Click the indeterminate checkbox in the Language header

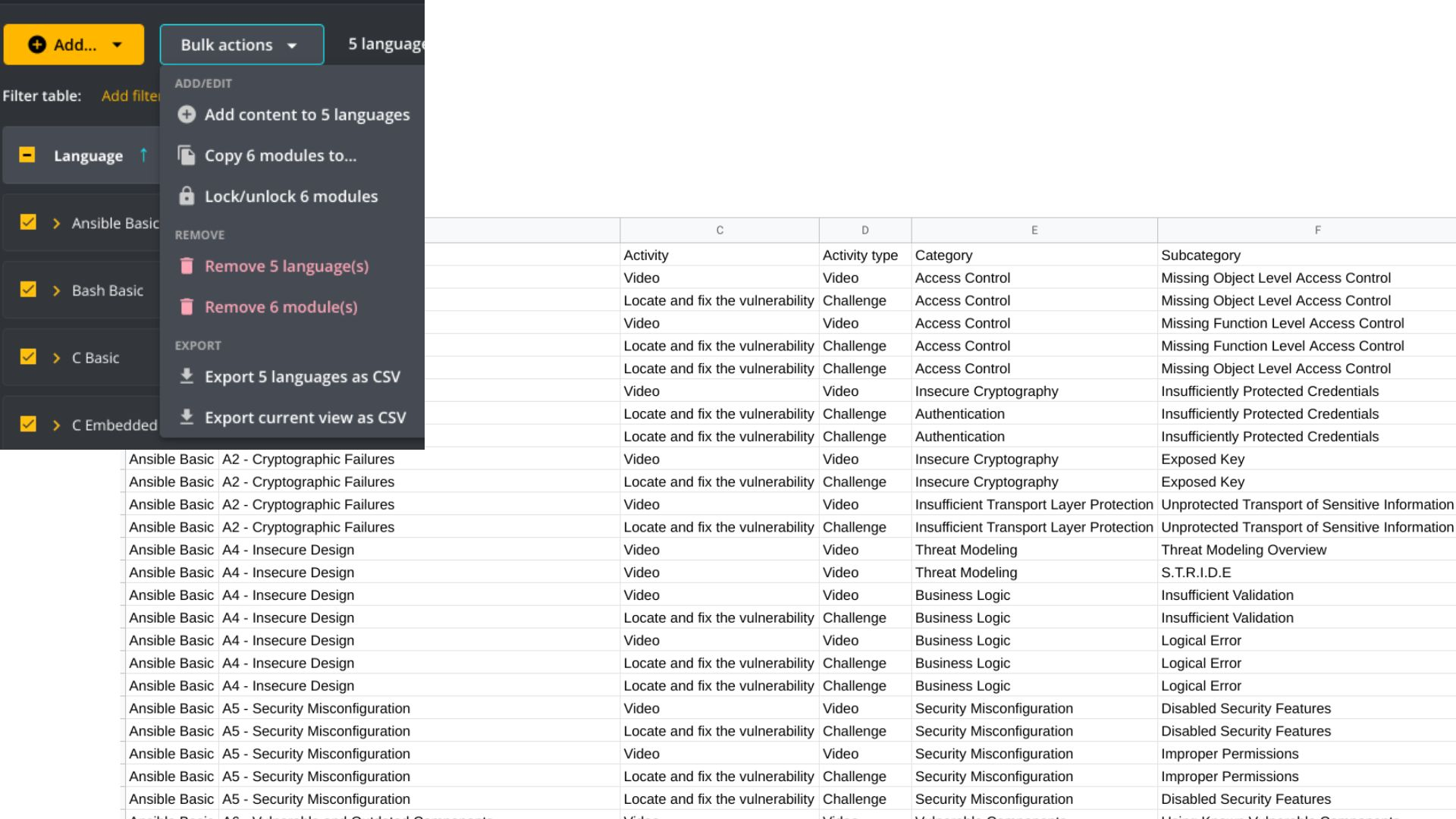click(x=27, y=155)
